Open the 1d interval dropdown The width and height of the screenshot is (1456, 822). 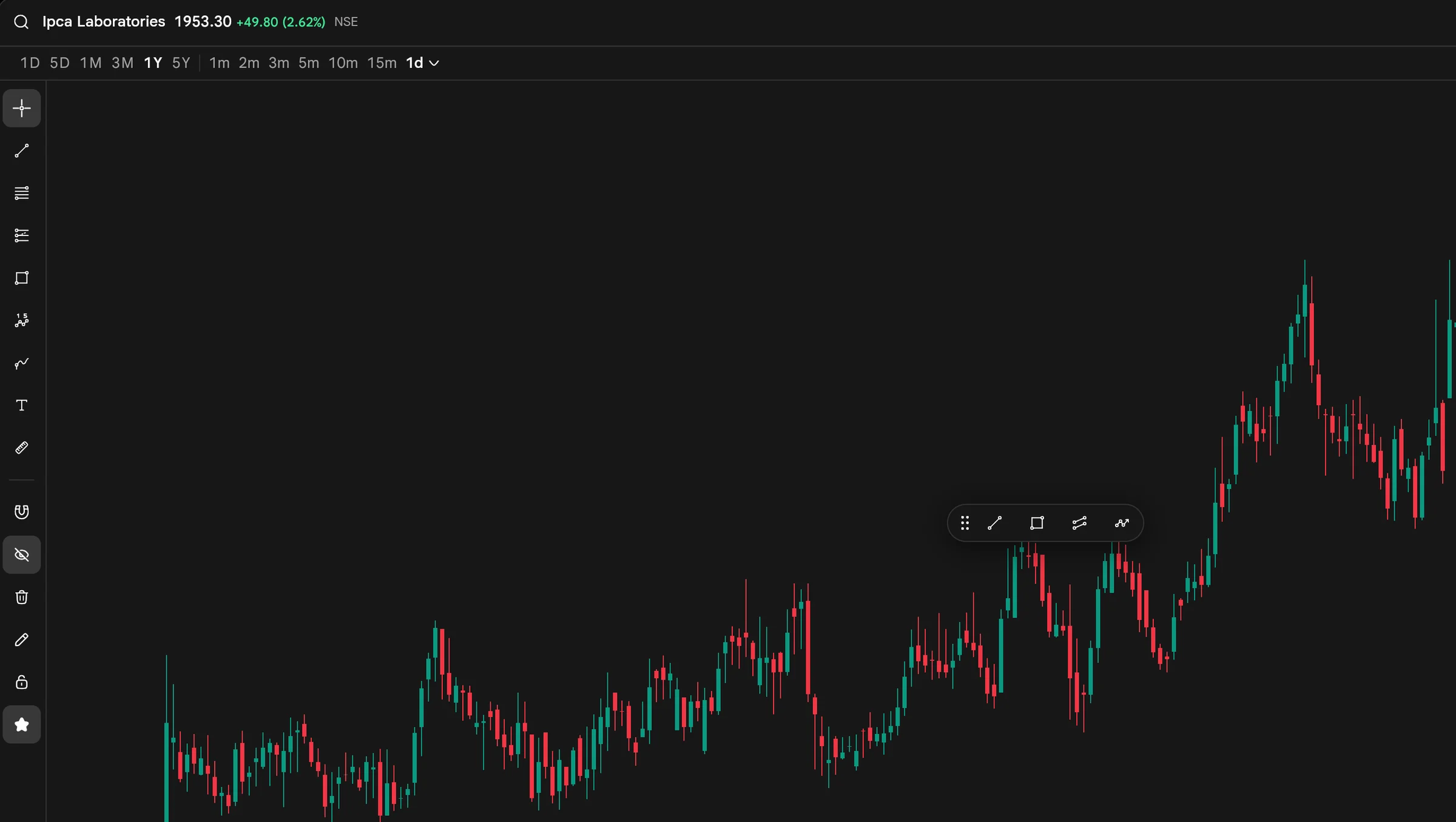click(422, 63)
